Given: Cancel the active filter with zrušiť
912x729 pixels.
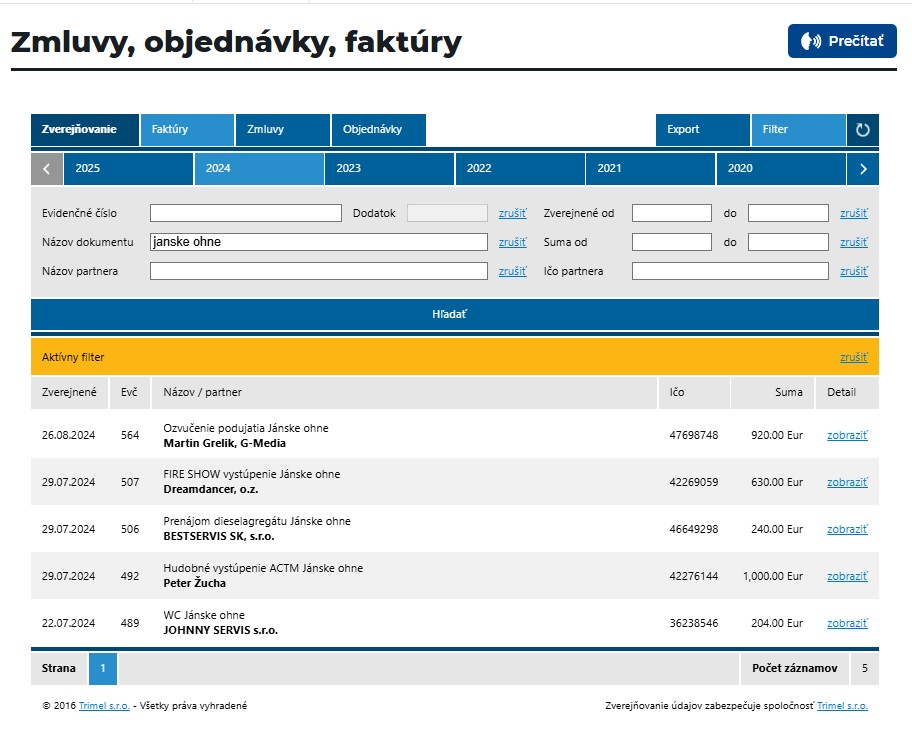Looking at the screenshot, I should tap(853, 357).
